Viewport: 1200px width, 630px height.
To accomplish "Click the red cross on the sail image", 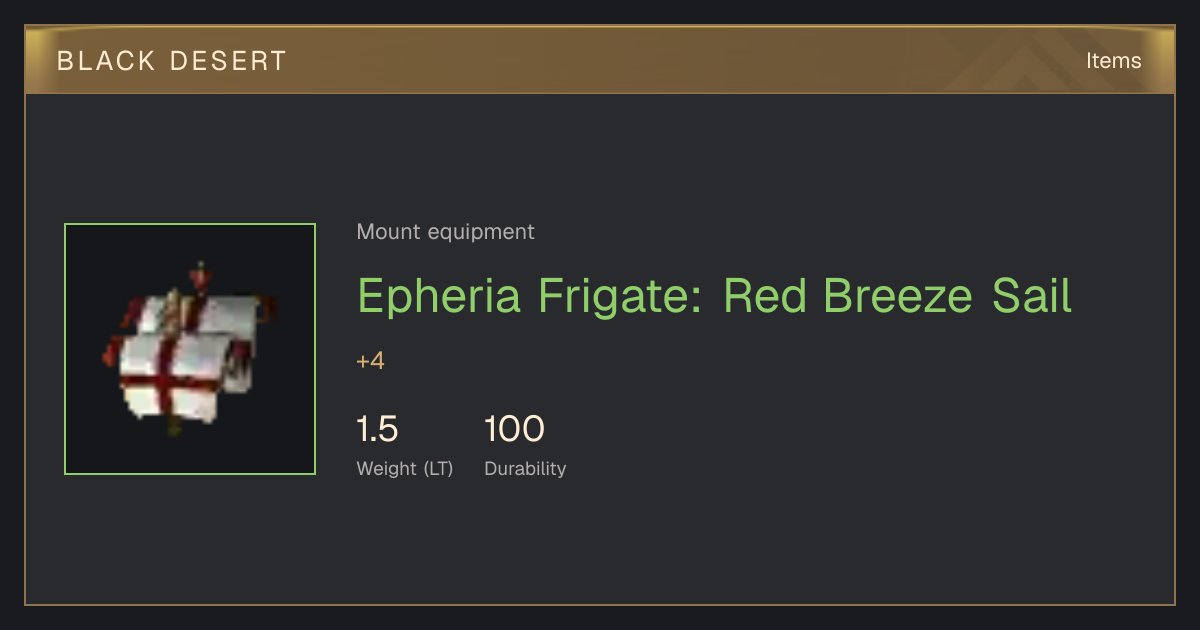I will tap(165, 375).
